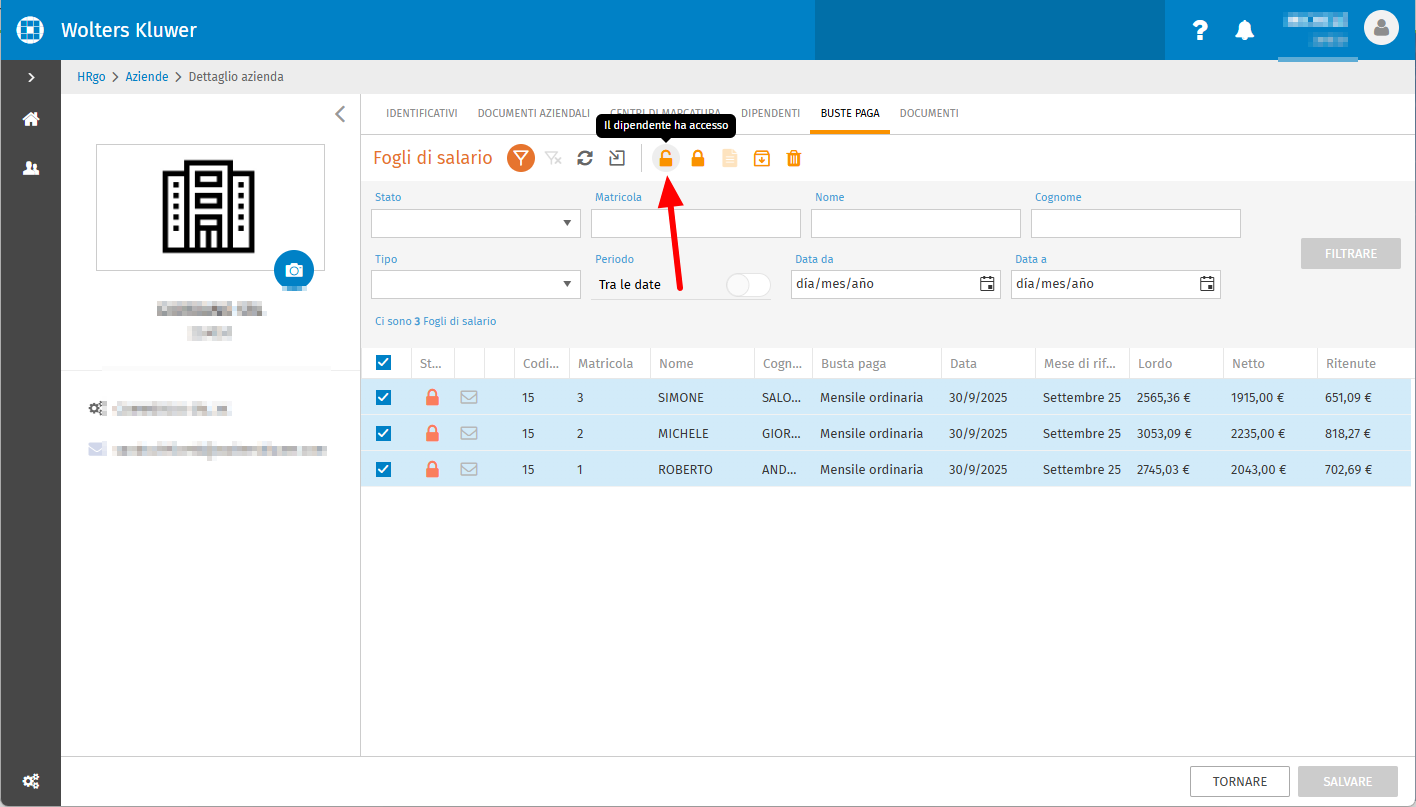1416x807 pixels.
Task: Click the lock status icon in ROBERTO row
Action: pos(432,469)
